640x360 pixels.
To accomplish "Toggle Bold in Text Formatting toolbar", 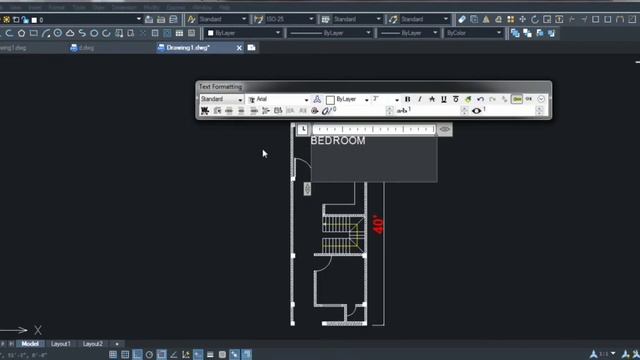I will [x=407, y=99].
